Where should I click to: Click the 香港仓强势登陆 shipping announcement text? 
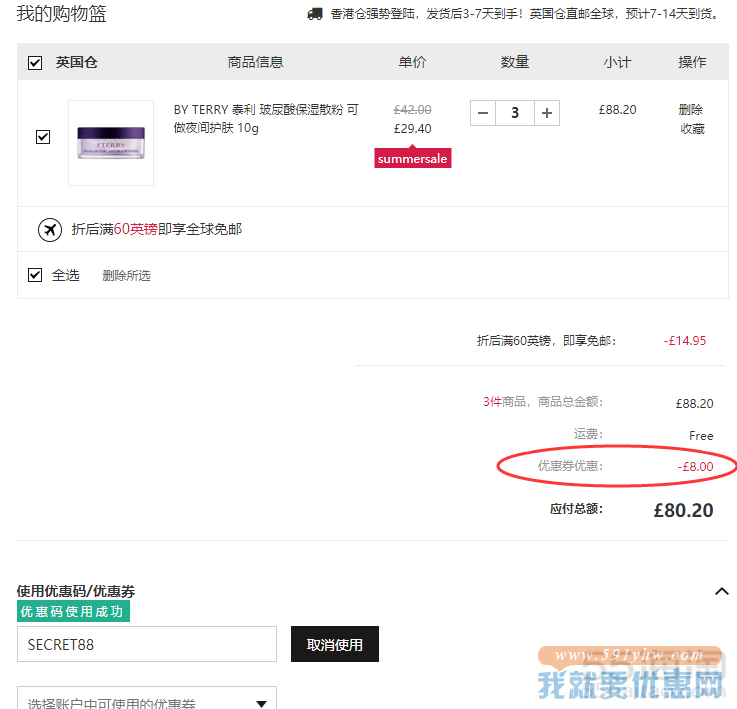525,14
